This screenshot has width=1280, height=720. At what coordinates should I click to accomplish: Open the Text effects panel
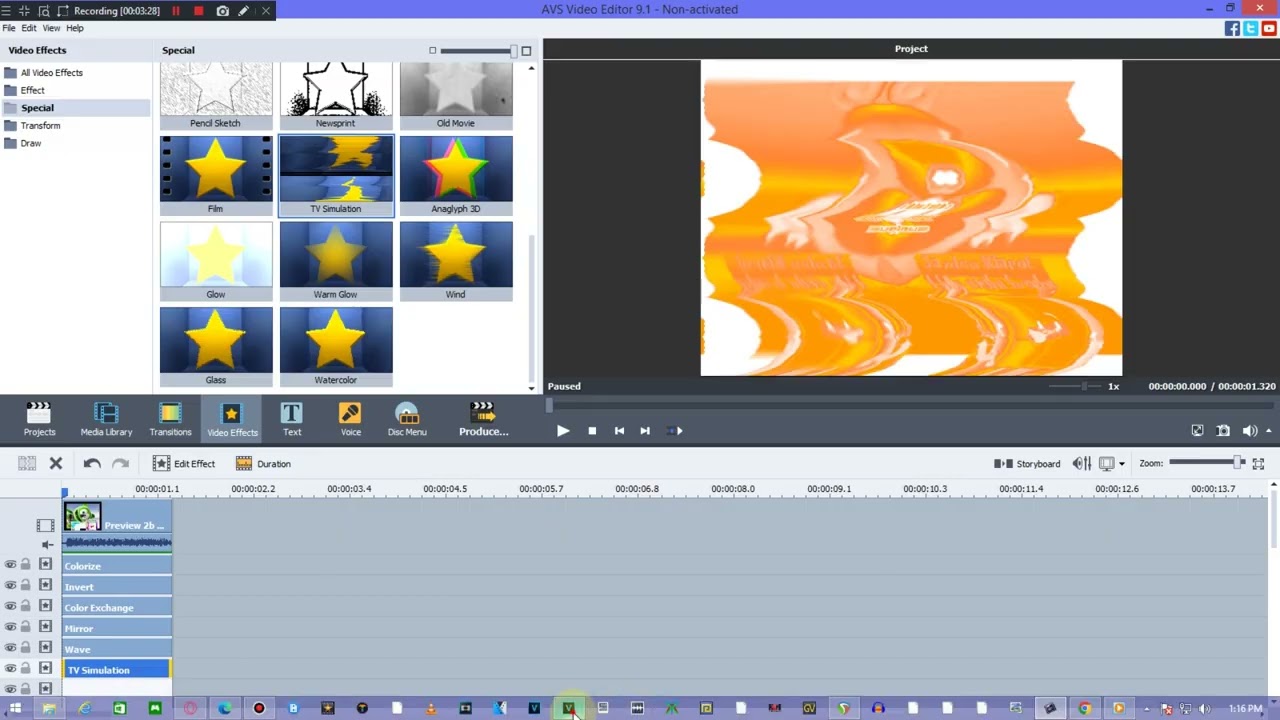point(291,420)
